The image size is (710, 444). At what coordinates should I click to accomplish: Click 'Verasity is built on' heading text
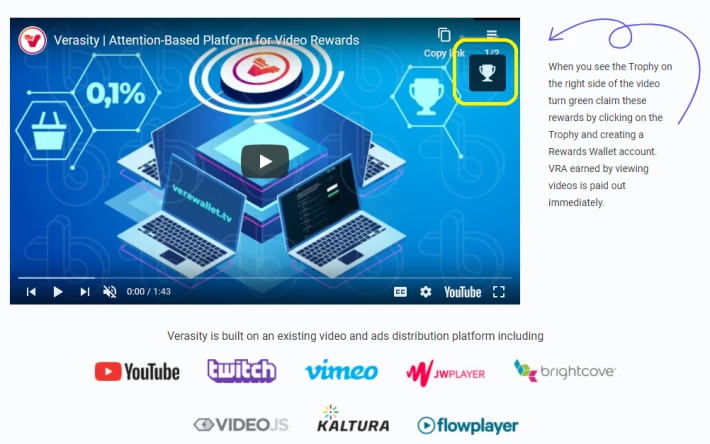(x=355, y=336)
